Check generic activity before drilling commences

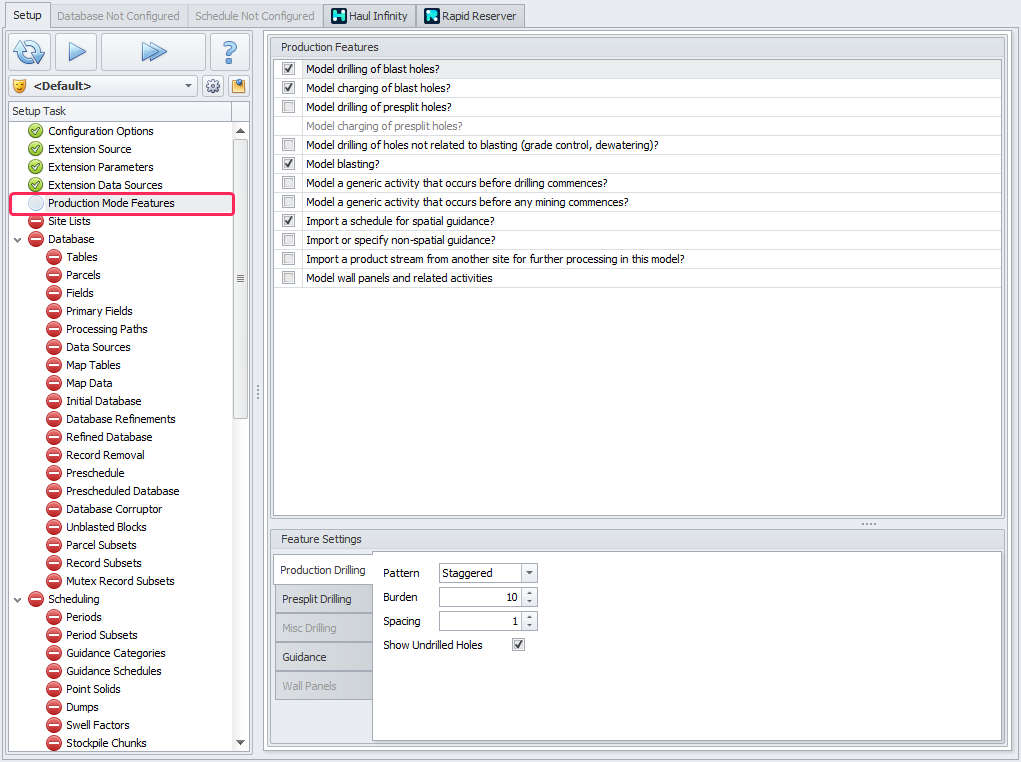(x=288, y=182)
